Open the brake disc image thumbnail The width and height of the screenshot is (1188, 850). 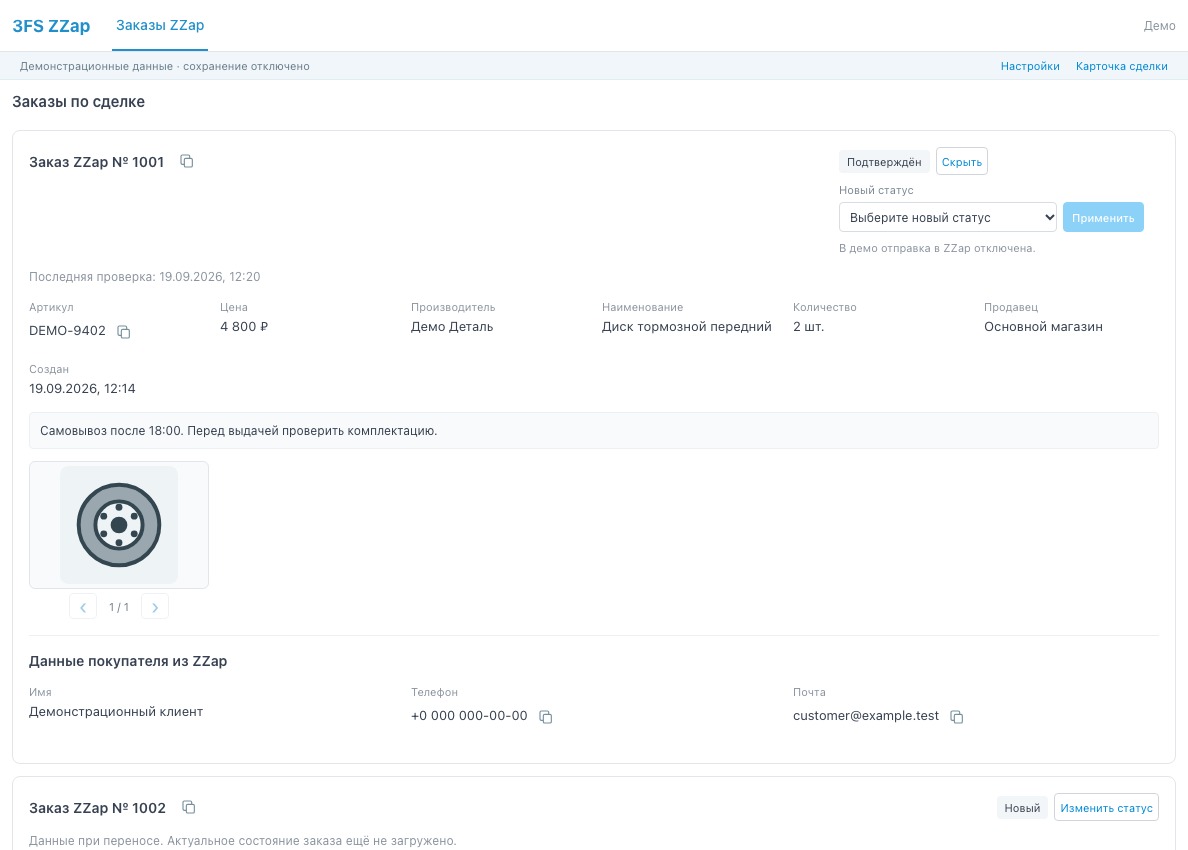[x=119, y=525]
